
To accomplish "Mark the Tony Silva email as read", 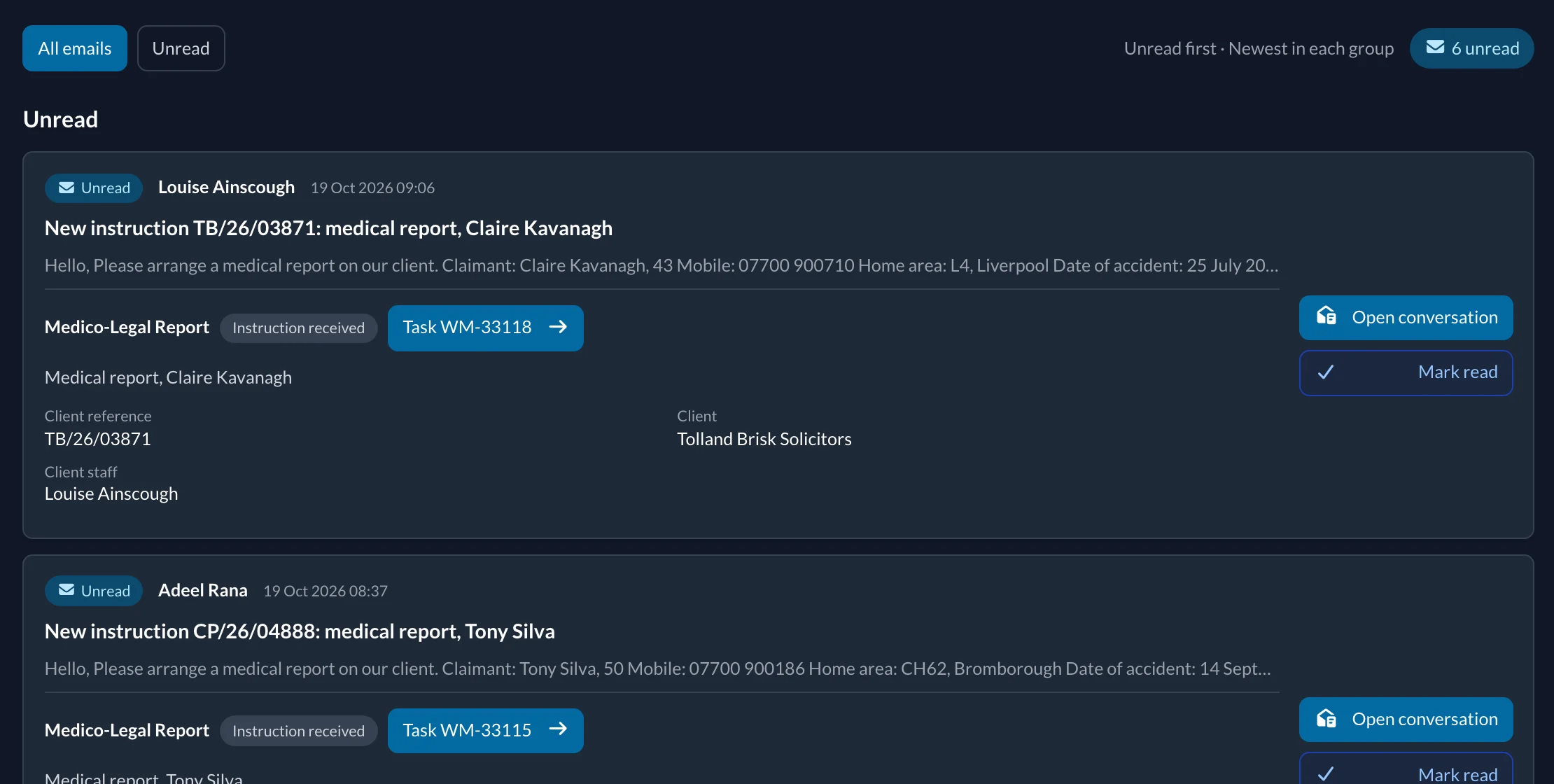I will (x=1406, y=769).
